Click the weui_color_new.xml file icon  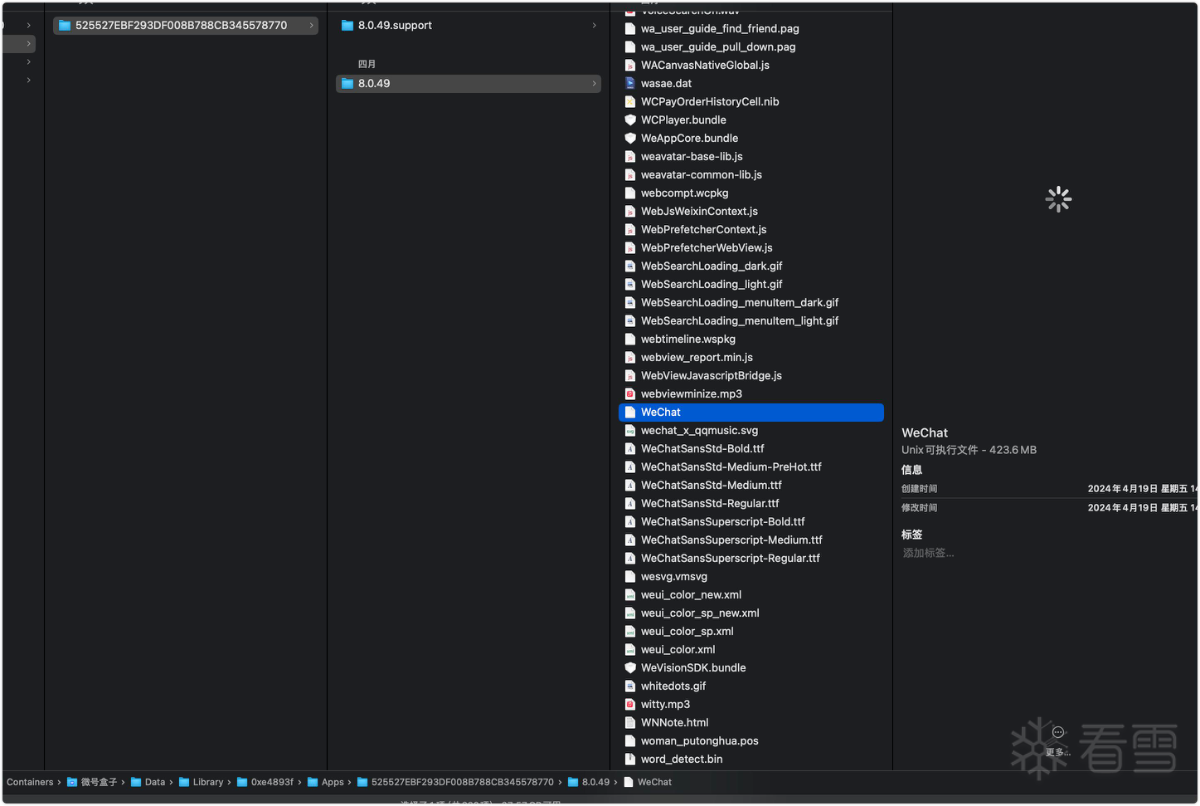click(630, 594)
